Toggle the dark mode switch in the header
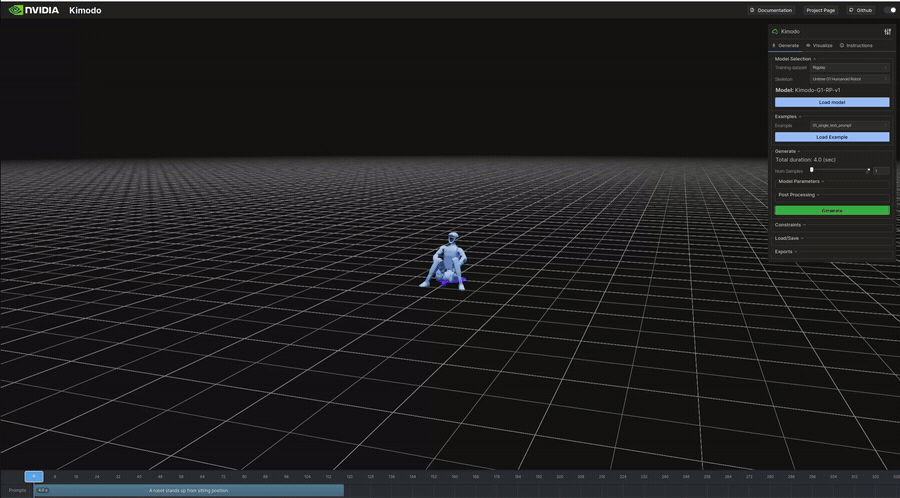This screenshot has height=498, width=900. pyautogui.click(x=890, y=10)
